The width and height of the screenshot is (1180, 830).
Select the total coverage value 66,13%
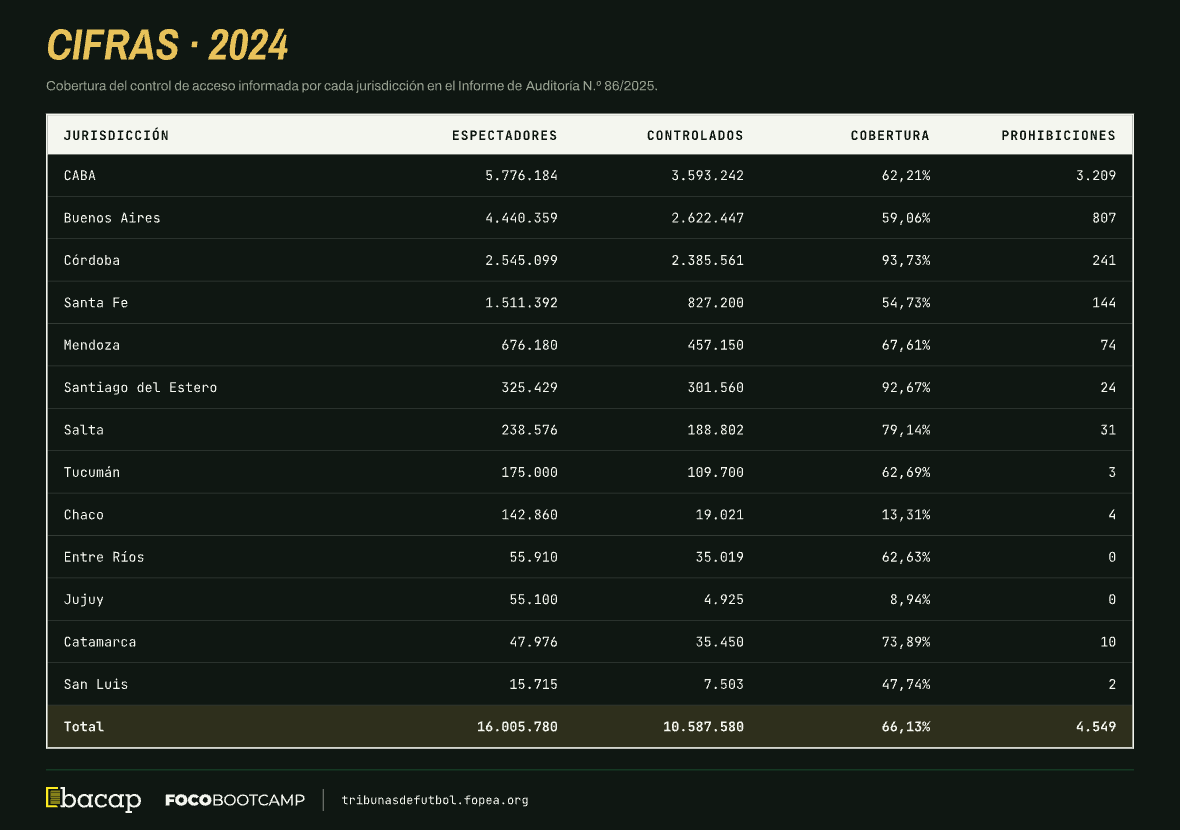905,727
